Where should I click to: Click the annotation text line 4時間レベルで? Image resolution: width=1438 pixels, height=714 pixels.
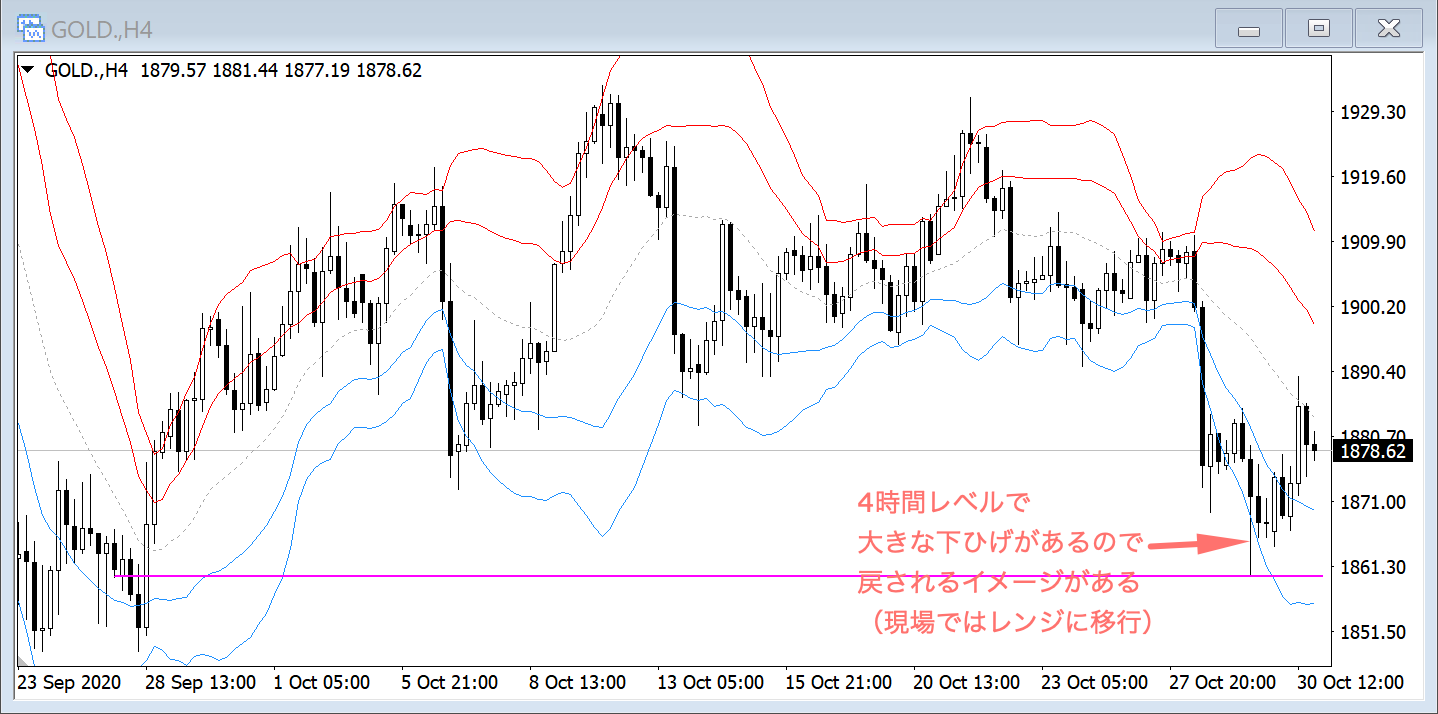tap(943, 500)
